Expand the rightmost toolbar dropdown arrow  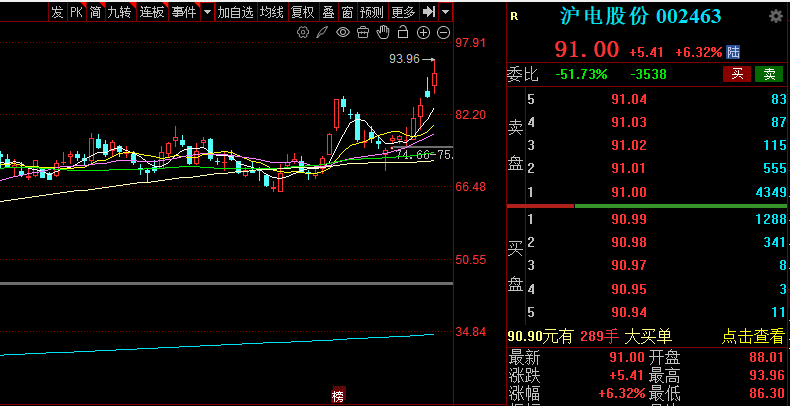[444, 12]
